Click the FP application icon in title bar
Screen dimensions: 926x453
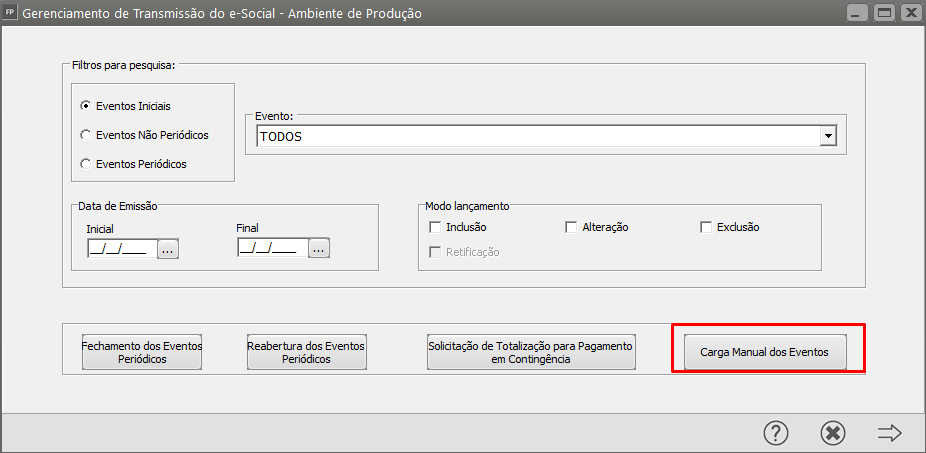(x=9, y=13)
